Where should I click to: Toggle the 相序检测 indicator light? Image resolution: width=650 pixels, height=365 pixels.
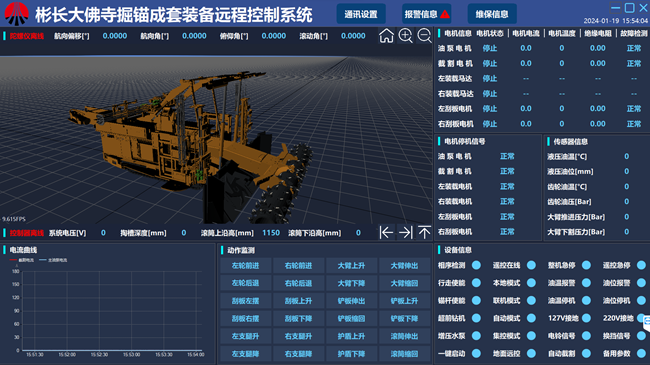click(476, 265)
